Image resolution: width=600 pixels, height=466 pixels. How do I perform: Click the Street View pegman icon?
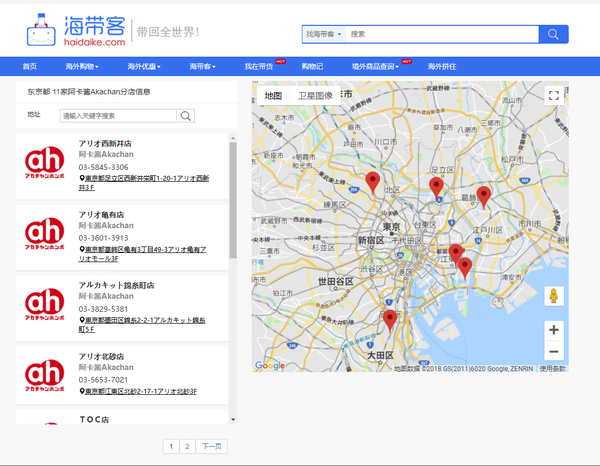[554, 296]
